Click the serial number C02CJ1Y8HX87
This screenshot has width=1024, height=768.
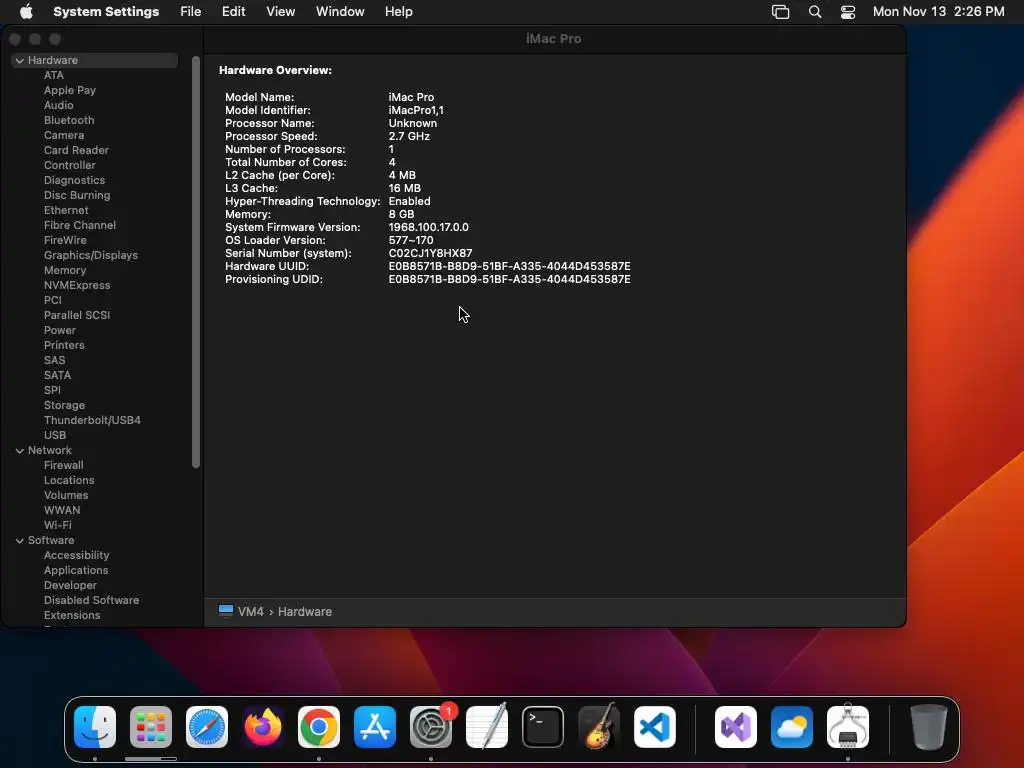(x=430, y=253)
